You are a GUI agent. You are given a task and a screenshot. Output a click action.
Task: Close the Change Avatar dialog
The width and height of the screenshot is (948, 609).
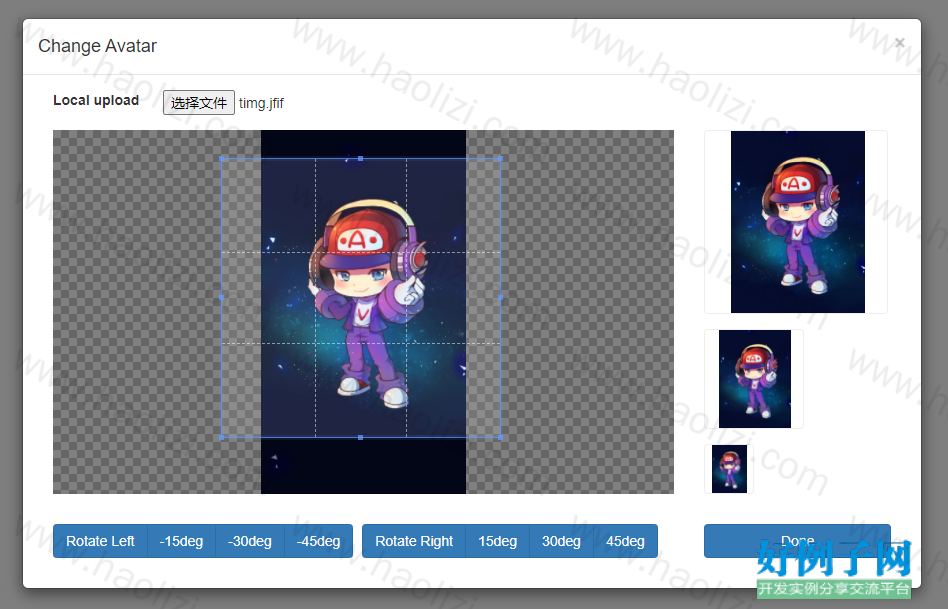click(x=900, y=42)
